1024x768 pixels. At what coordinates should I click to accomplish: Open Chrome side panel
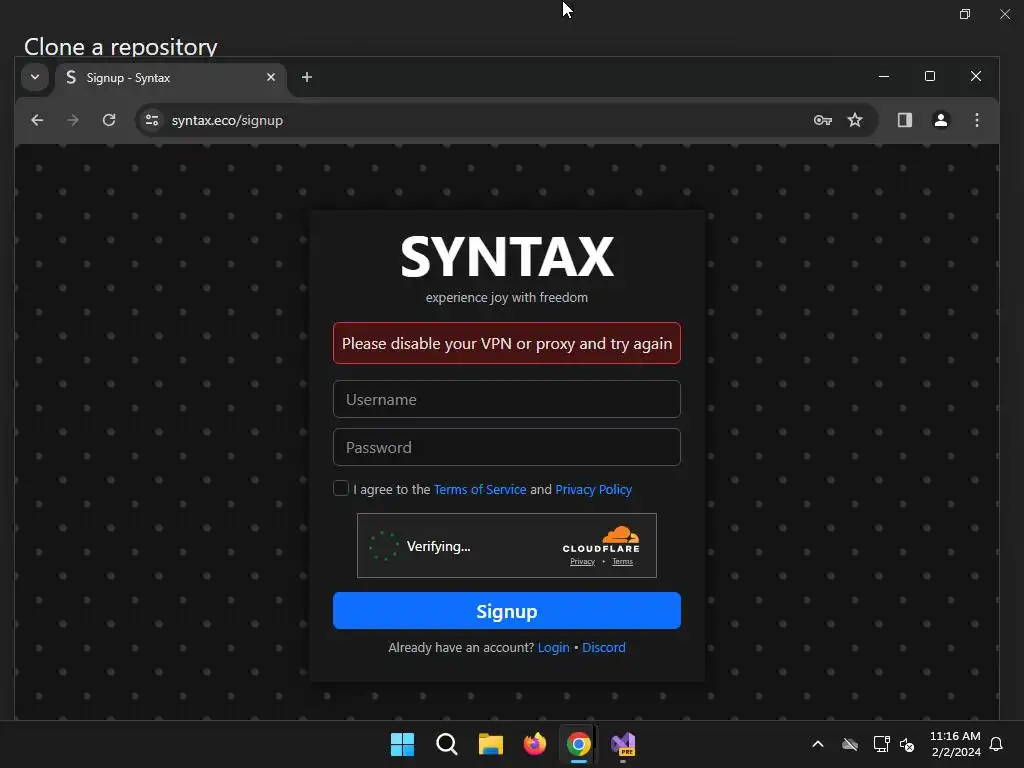pyautogui.click(x=904, y=120)
